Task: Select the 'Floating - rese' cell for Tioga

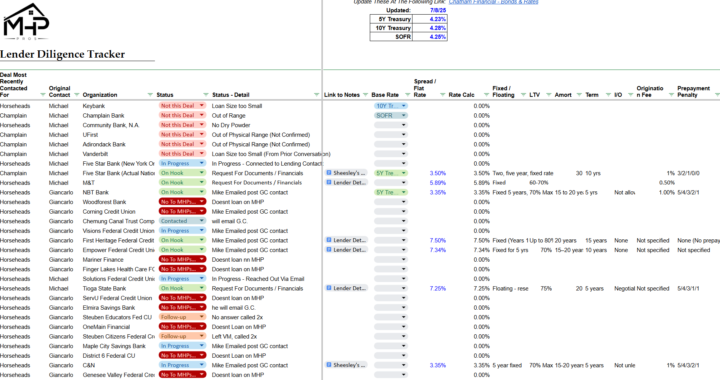Action: pos(510,289)
